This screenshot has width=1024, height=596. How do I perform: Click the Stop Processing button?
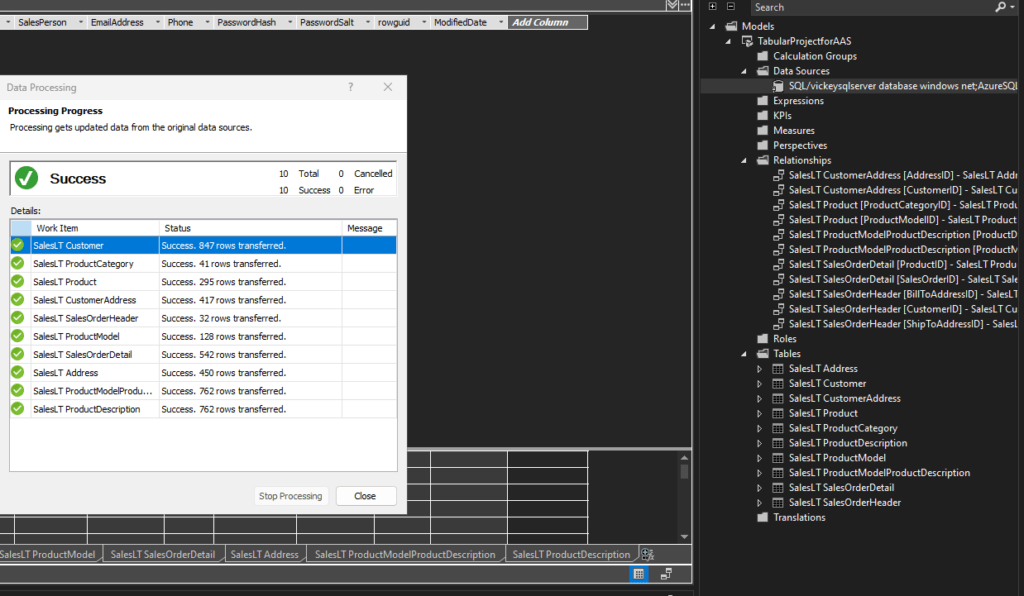click(x=290, y=496)
